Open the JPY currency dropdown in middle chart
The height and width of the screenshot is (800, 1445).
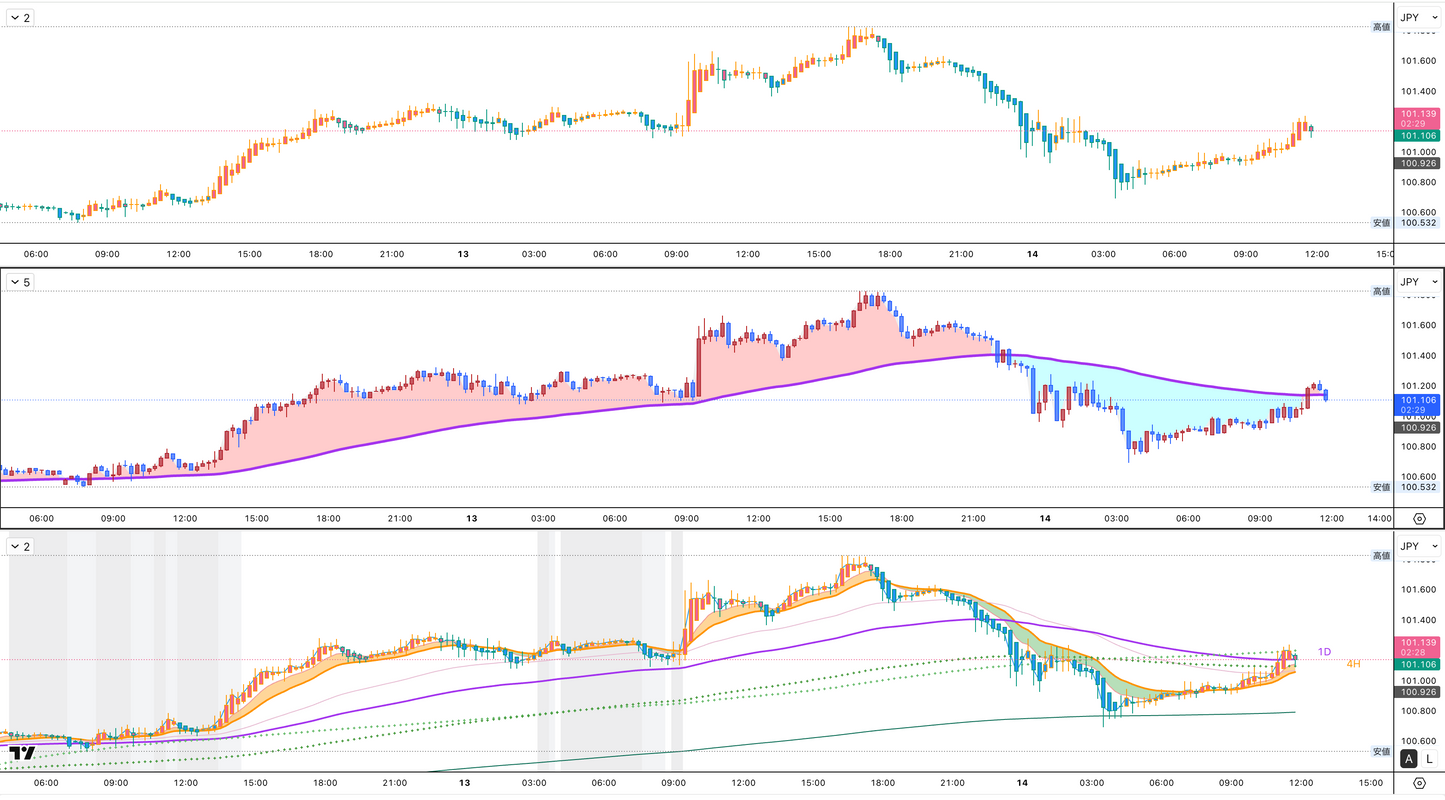(1418, 282)
